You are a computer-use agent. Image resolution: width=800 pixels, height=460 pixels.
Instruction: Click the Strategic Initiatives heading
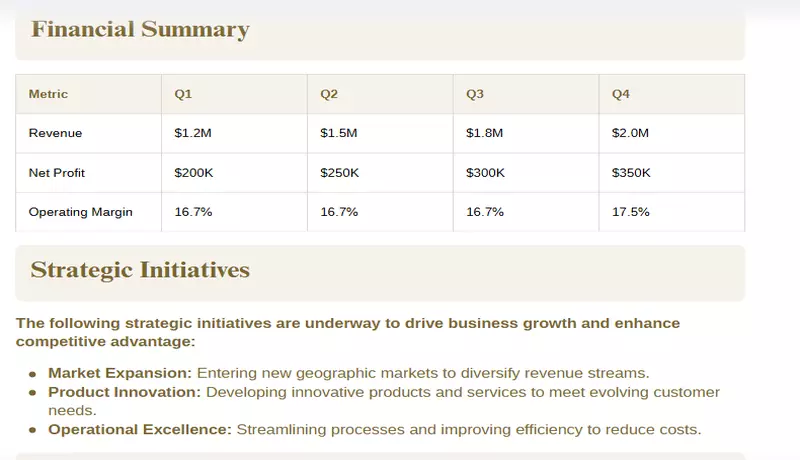coord(140,270)
